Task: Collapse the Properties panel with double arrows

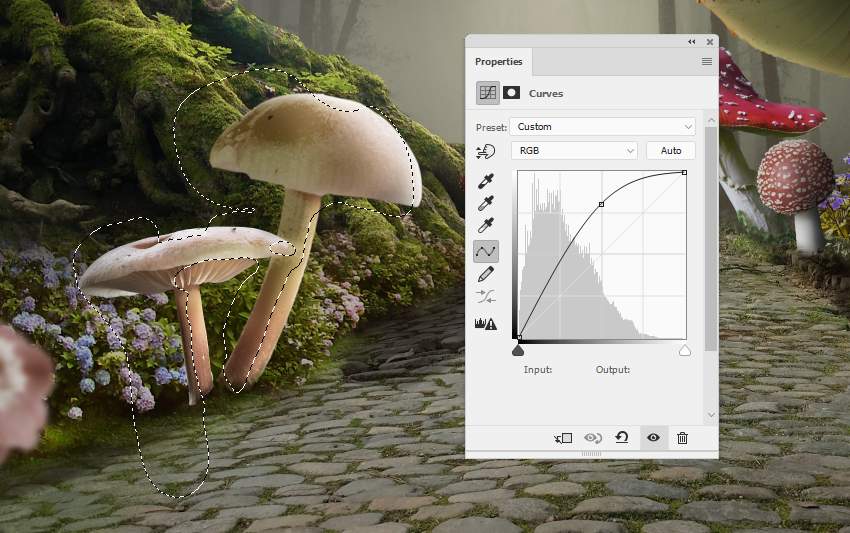Action: pyautogui.click(x=692, y=42)
